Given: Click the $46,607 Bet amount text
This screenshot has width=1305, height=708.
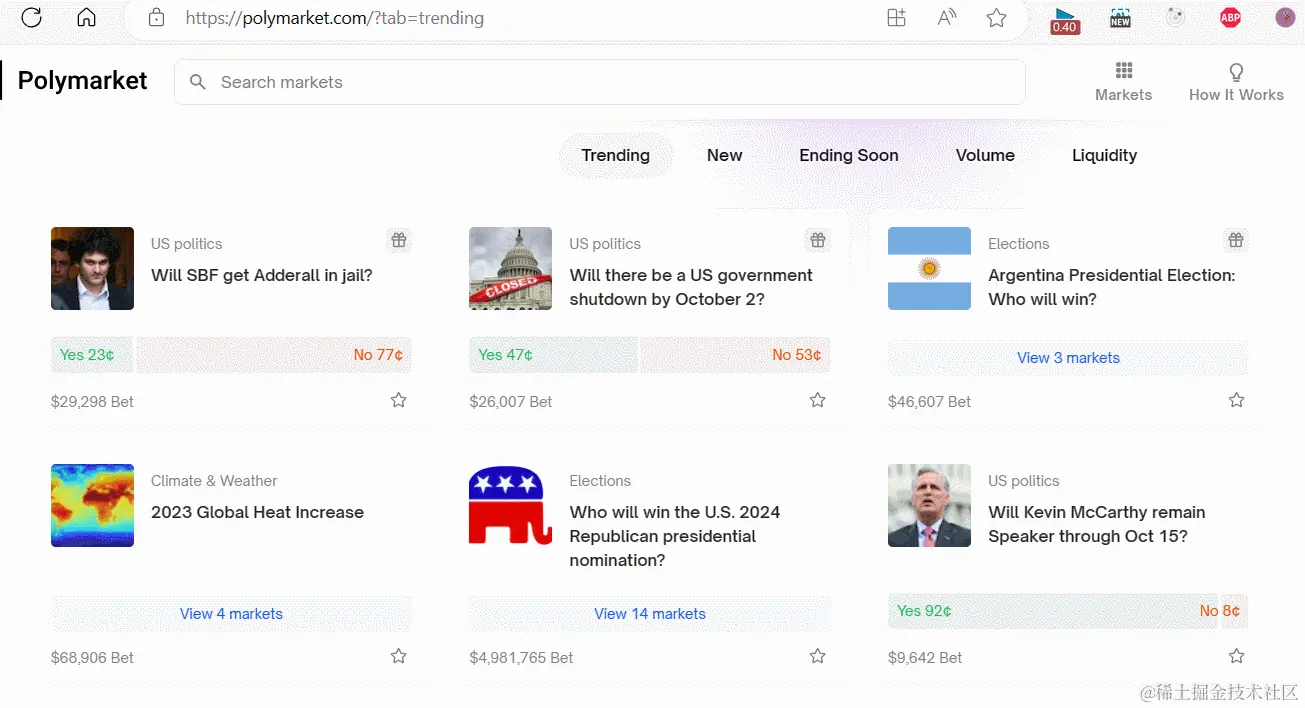Looking at the screenshot, I should pyautogui.click(x=929, y=402).
